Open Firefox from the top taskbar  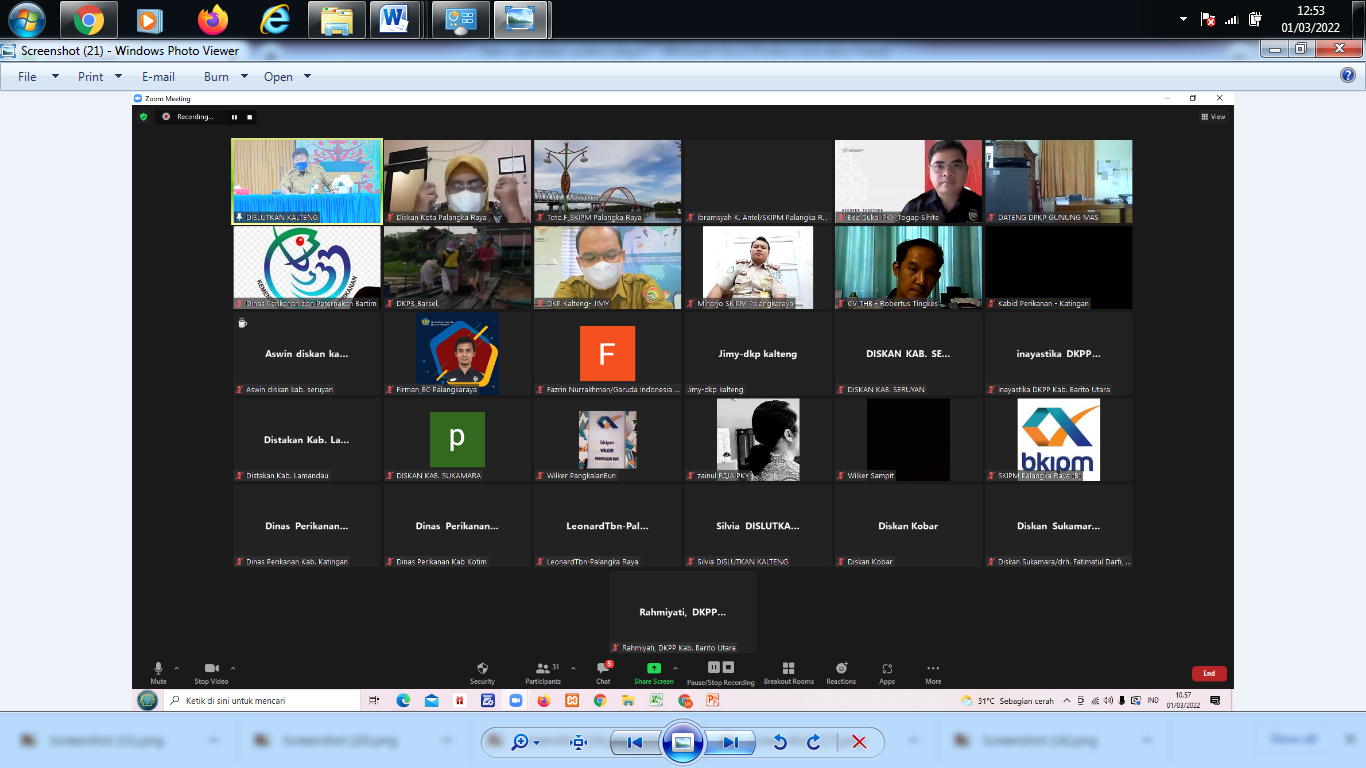click(212, 19)
